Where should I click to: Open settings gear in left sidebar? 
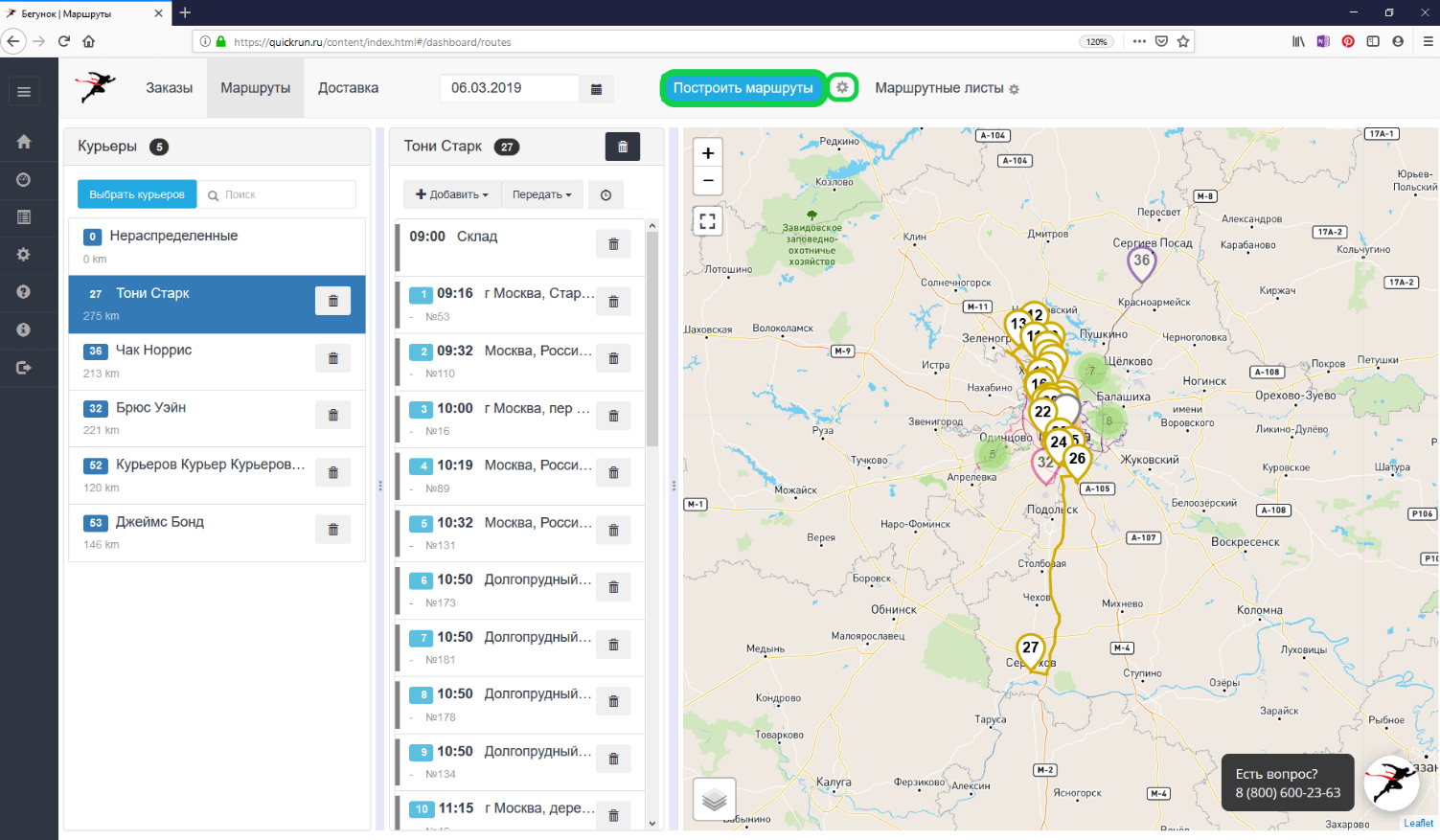coord(24,255)
